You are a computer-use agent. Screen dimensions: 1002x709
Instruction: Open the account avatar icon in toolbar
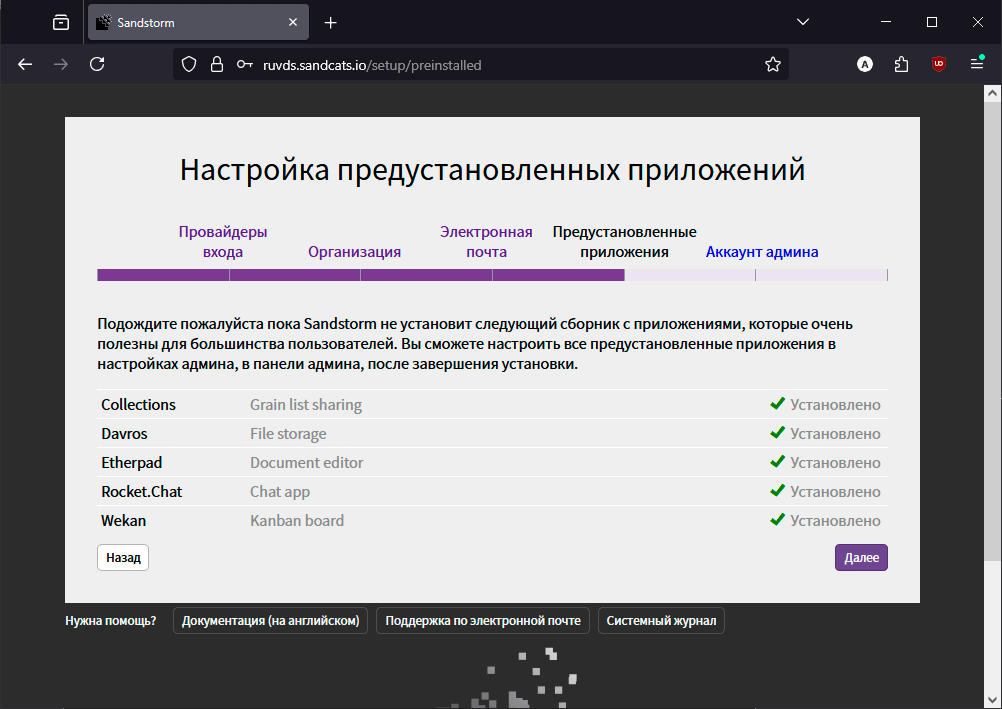coord(865,64)
